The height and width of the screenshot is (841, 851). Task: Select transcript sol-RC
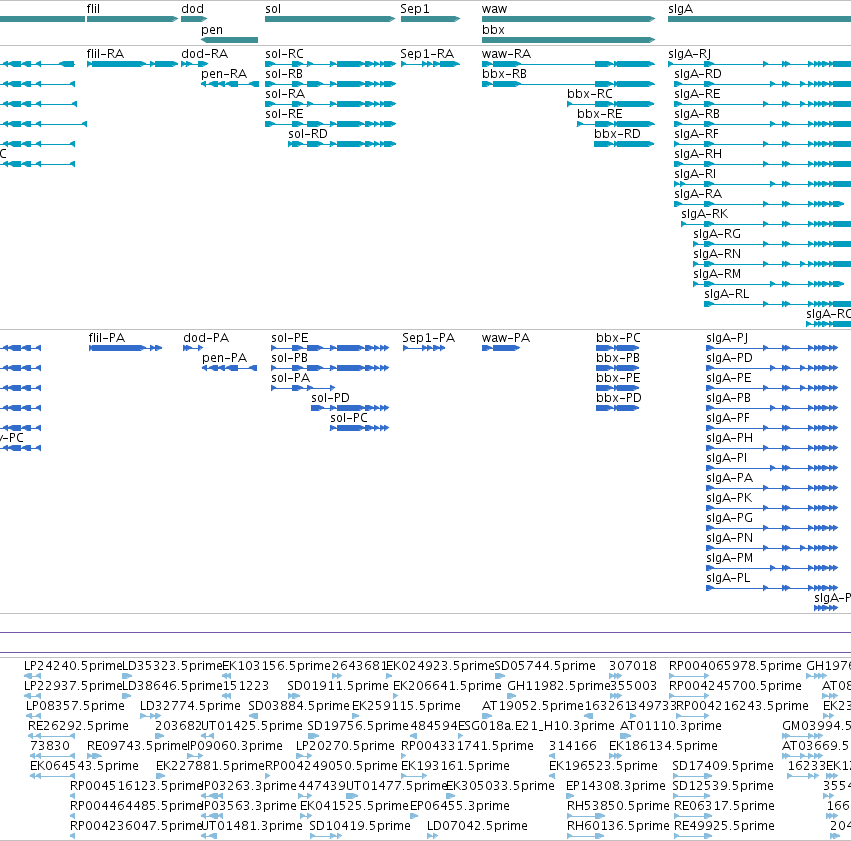(x=284, y=54)
